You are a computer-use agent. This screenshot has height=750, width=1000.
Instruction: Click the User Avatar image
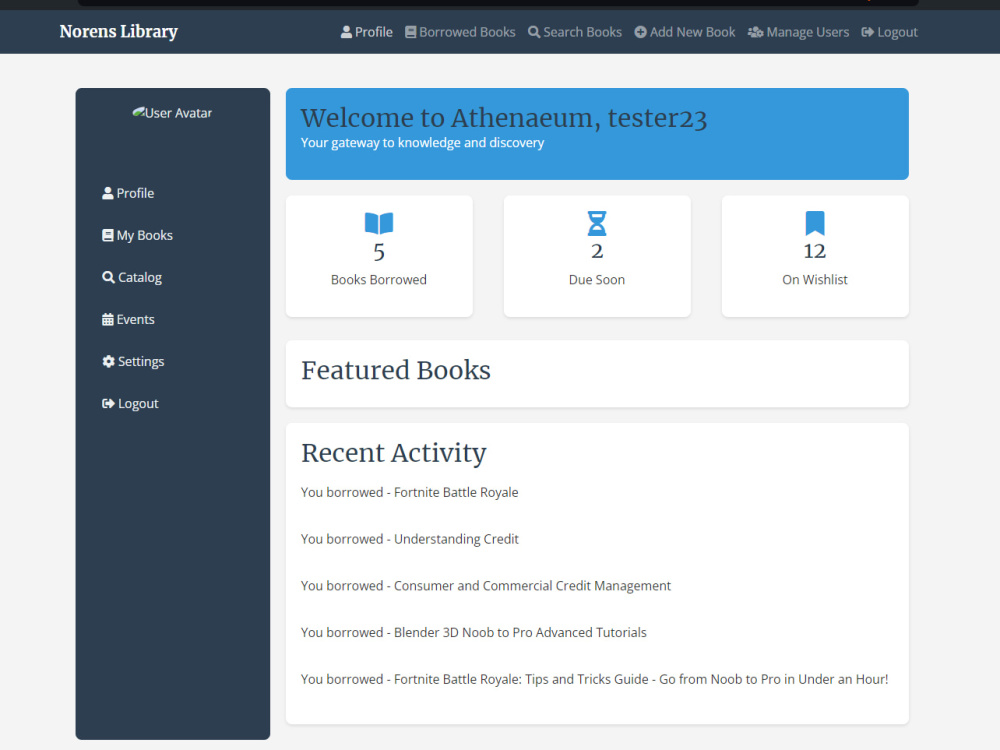click(x=172, y=113)
